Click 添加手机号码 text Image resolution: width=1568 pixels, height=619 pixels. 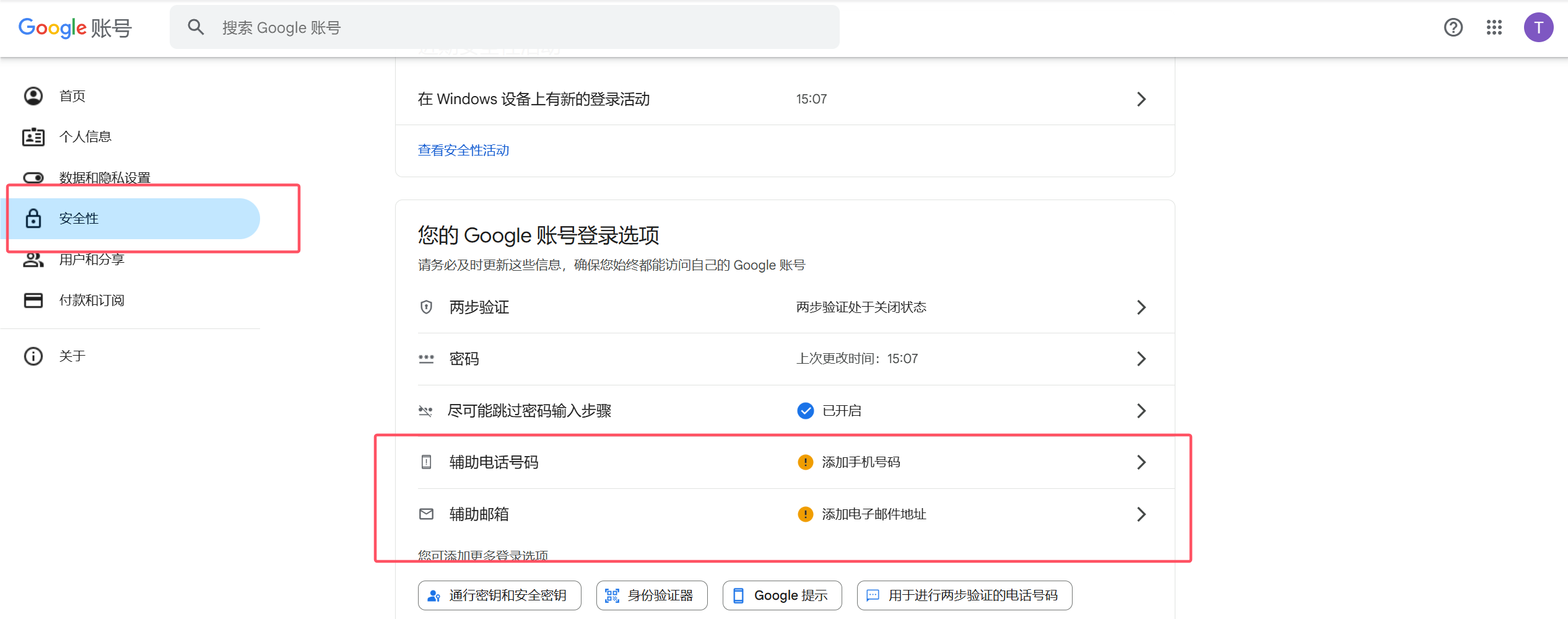(861, 462)
